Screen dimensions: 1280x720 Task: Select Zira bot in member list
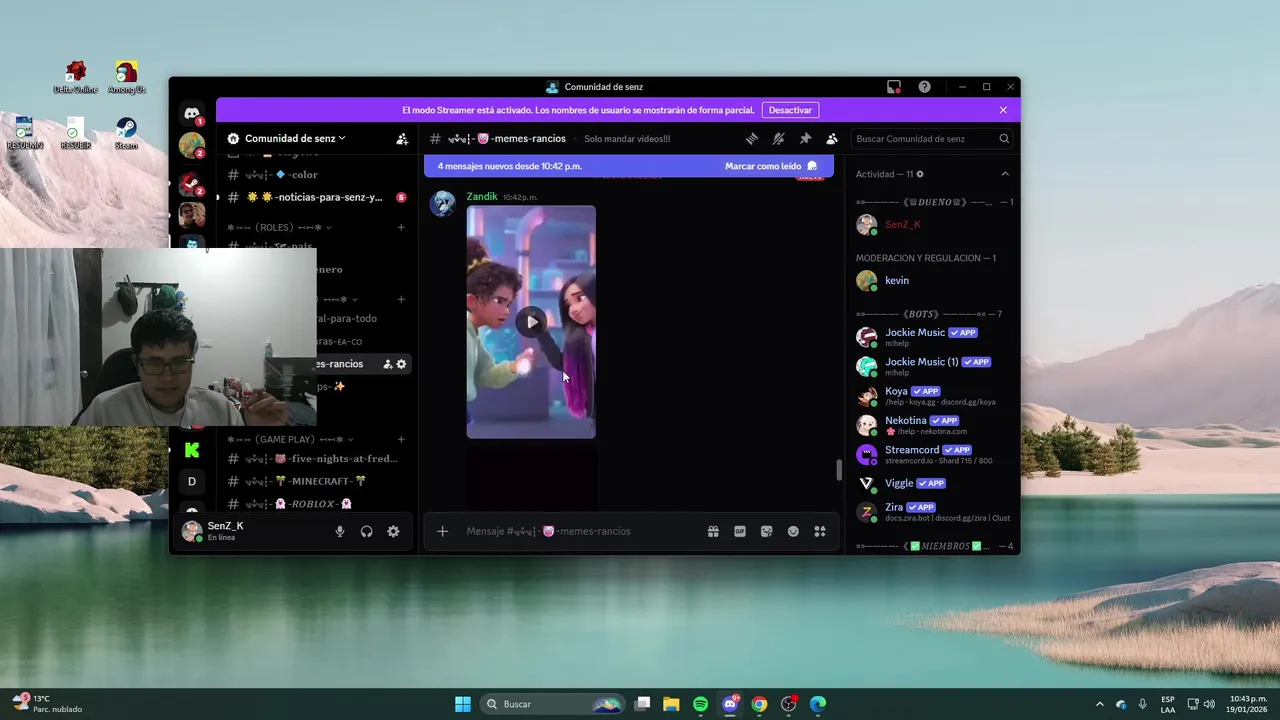point(932,512)
